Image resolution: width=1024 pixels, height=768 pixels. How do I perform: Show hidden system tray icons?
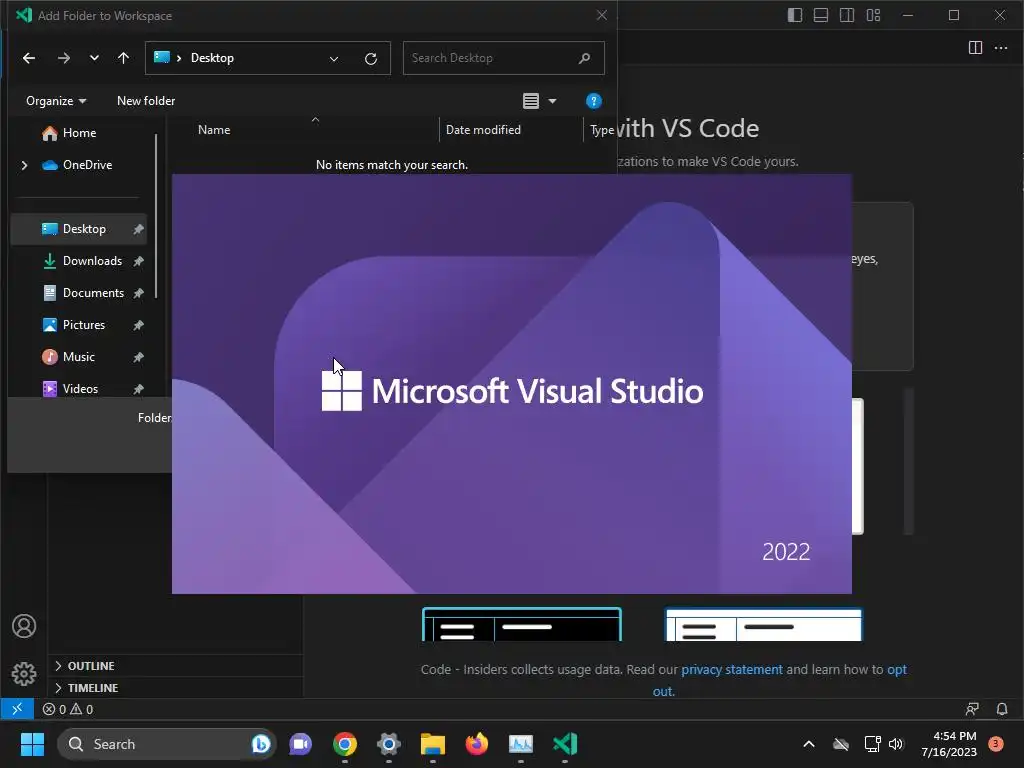808,744
